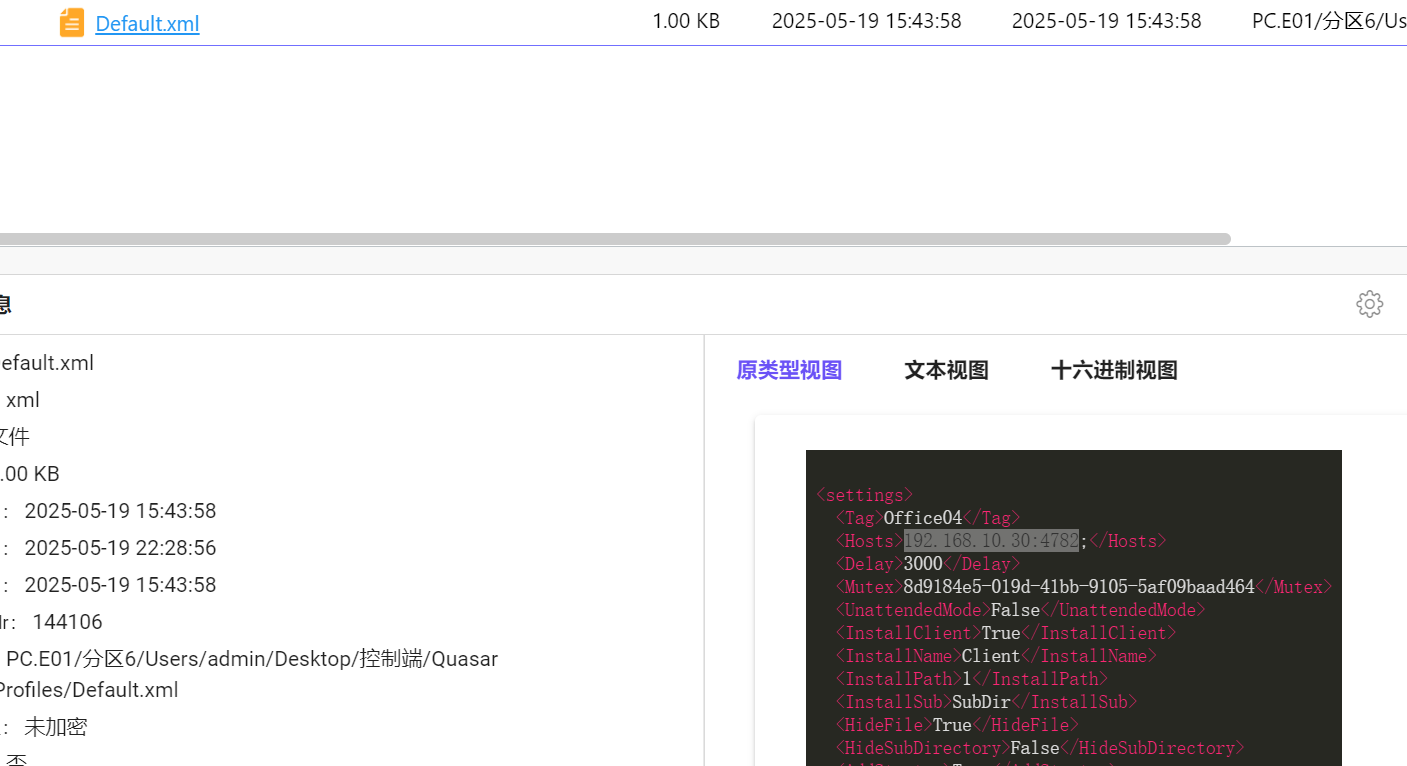The height and width of the screenshot is (766, 1407).
Task: Click the Delay value 3000
Action: tap(923, 564)
